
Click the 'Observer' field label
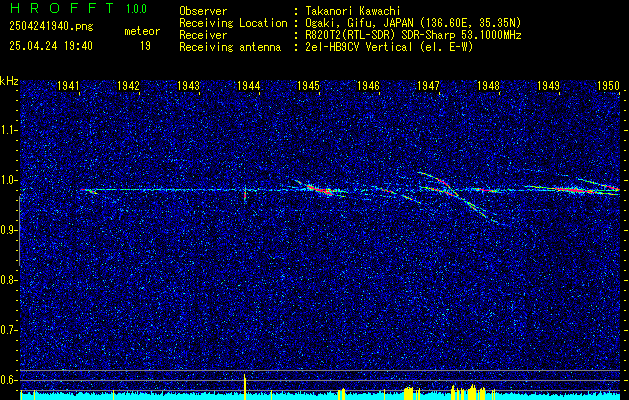point(203,11)
